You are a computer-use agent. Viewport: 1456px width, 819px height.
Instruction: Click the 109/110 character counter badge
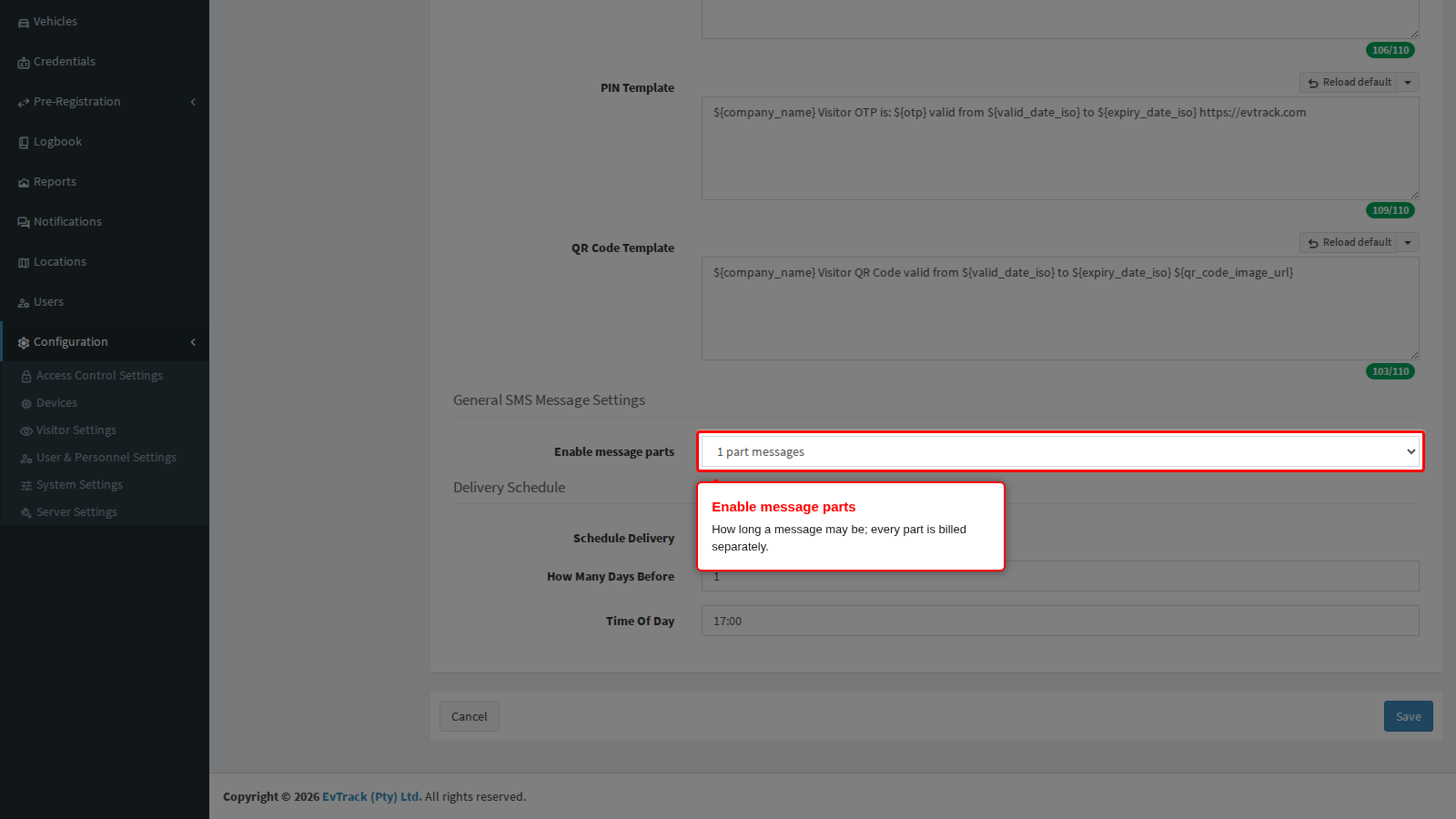click(1390, 210)
